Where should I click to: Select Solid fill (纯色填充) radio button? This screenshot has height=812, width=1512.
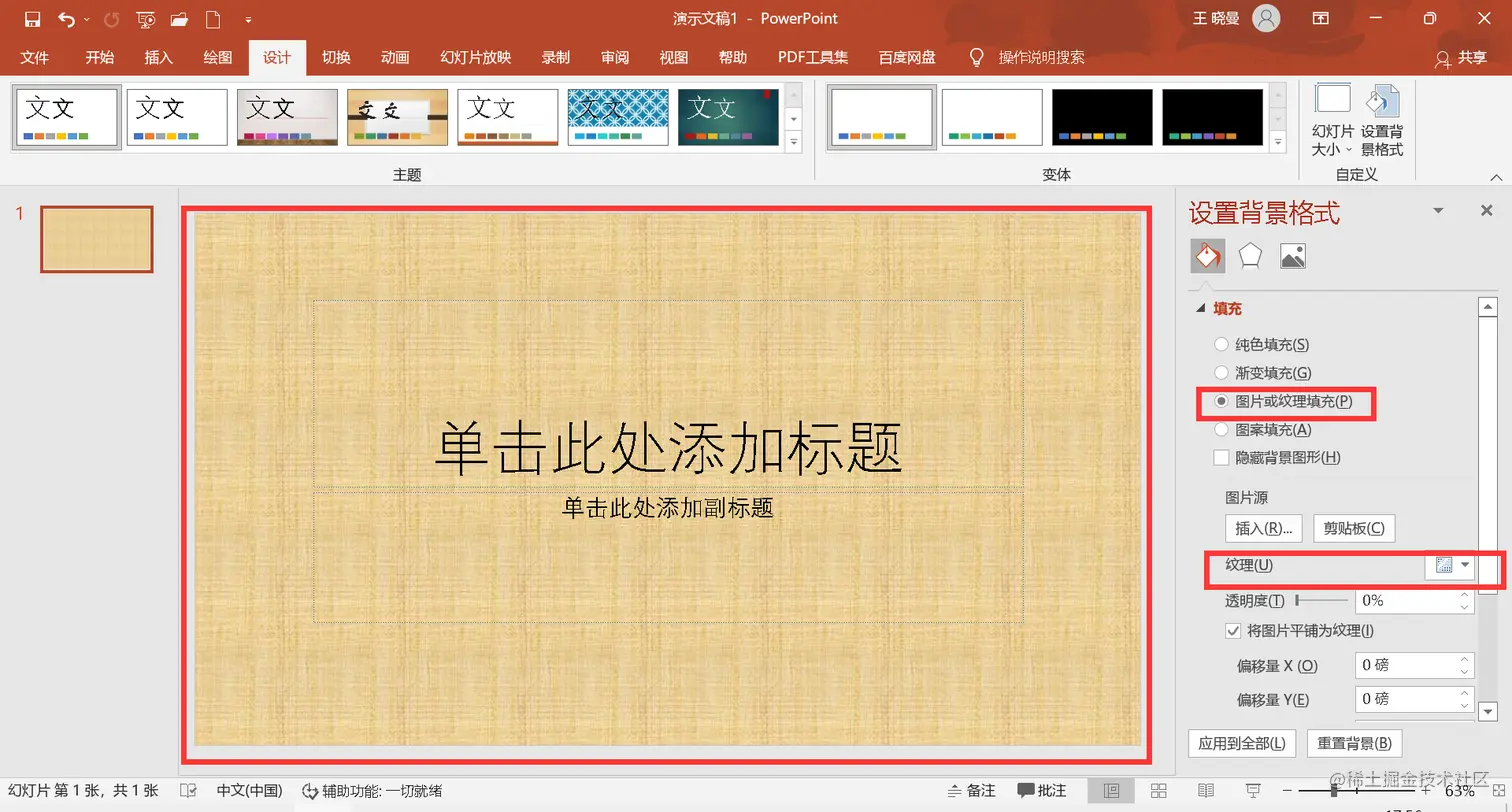click(x=1221, y=345)
